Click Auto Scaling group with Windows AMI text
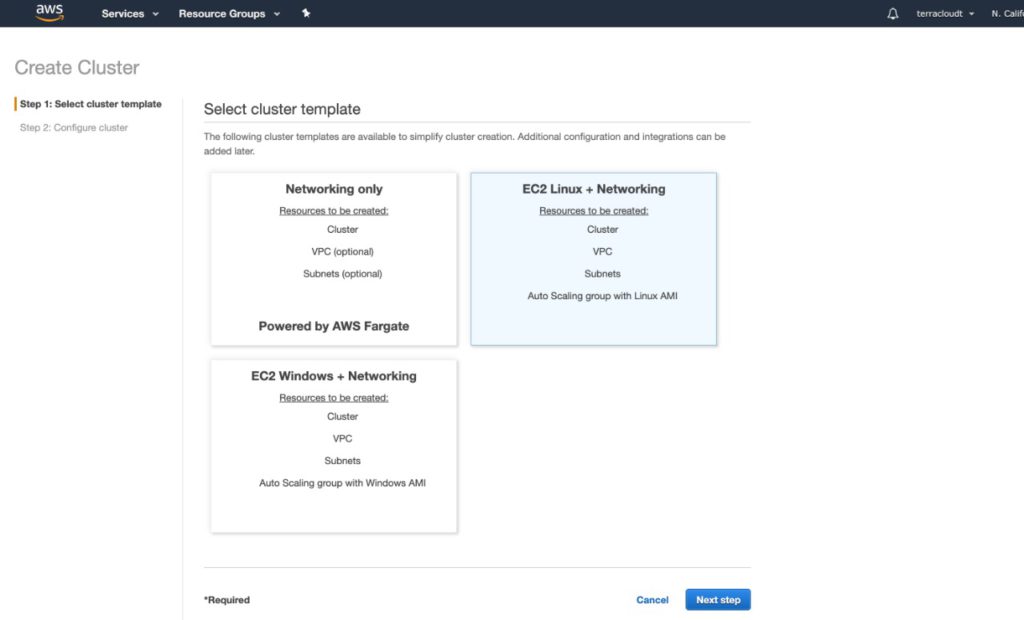Screen dimensions: 1024x620 [x=342, y=483]
